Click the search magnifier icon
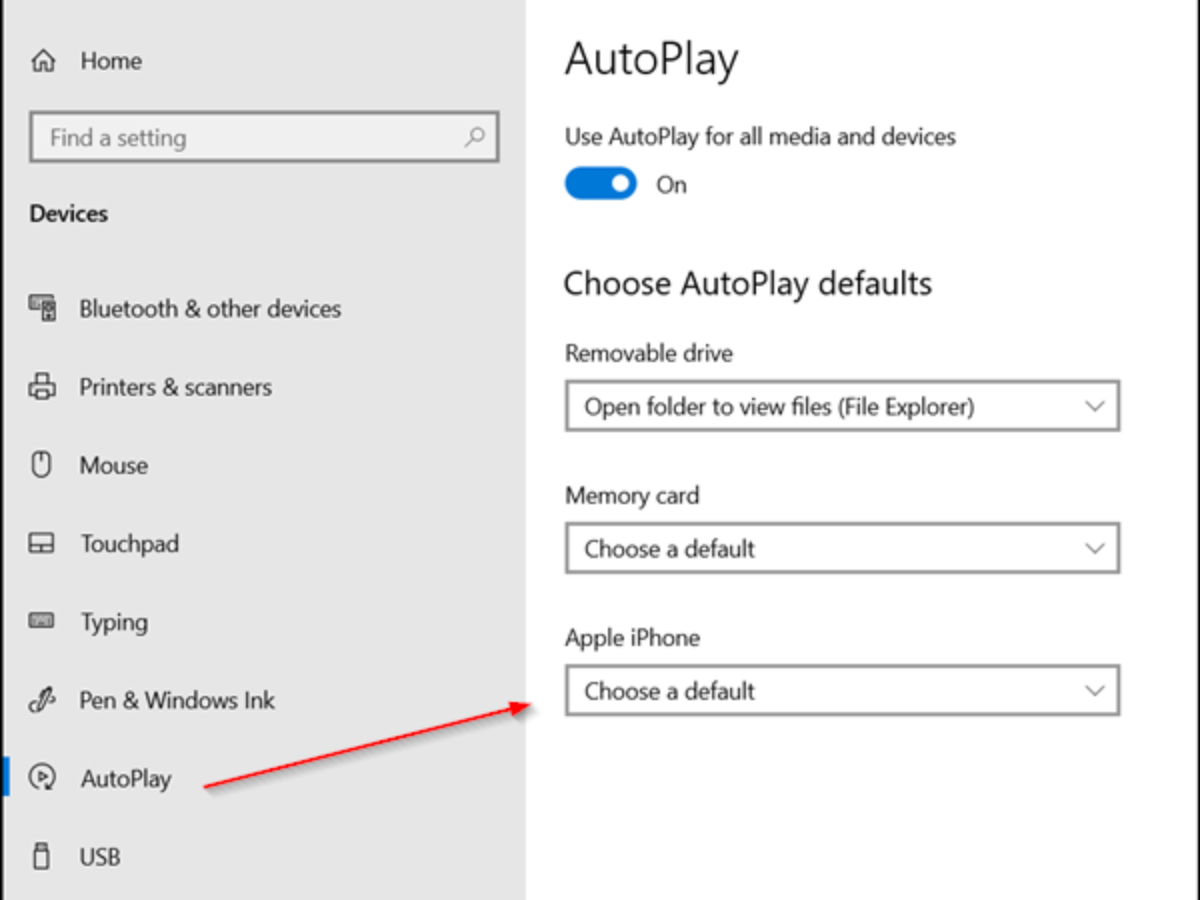This screenshot has width=1200, height=900. (x=475, y=137)
